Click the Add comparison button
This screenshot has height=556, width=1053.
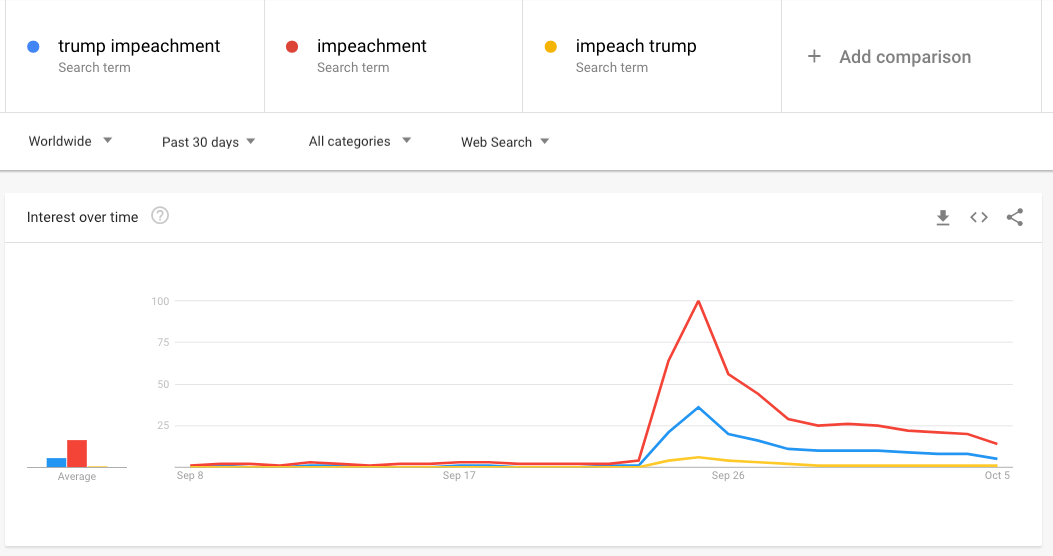point(904,57)
